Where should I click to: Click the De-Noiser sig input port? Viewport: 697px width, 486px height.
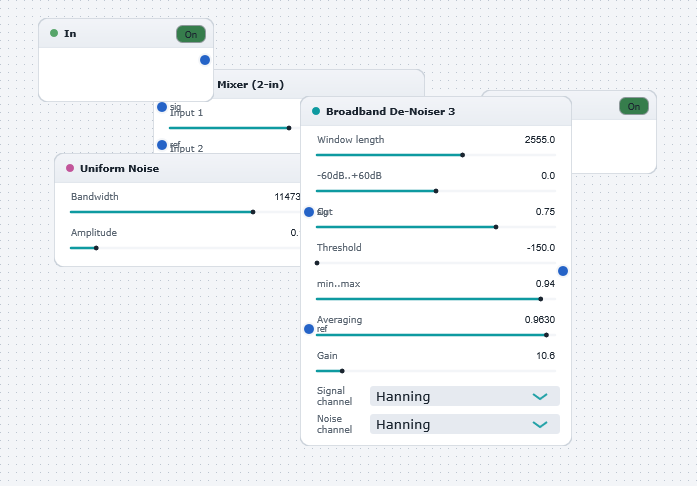(309, 212)
